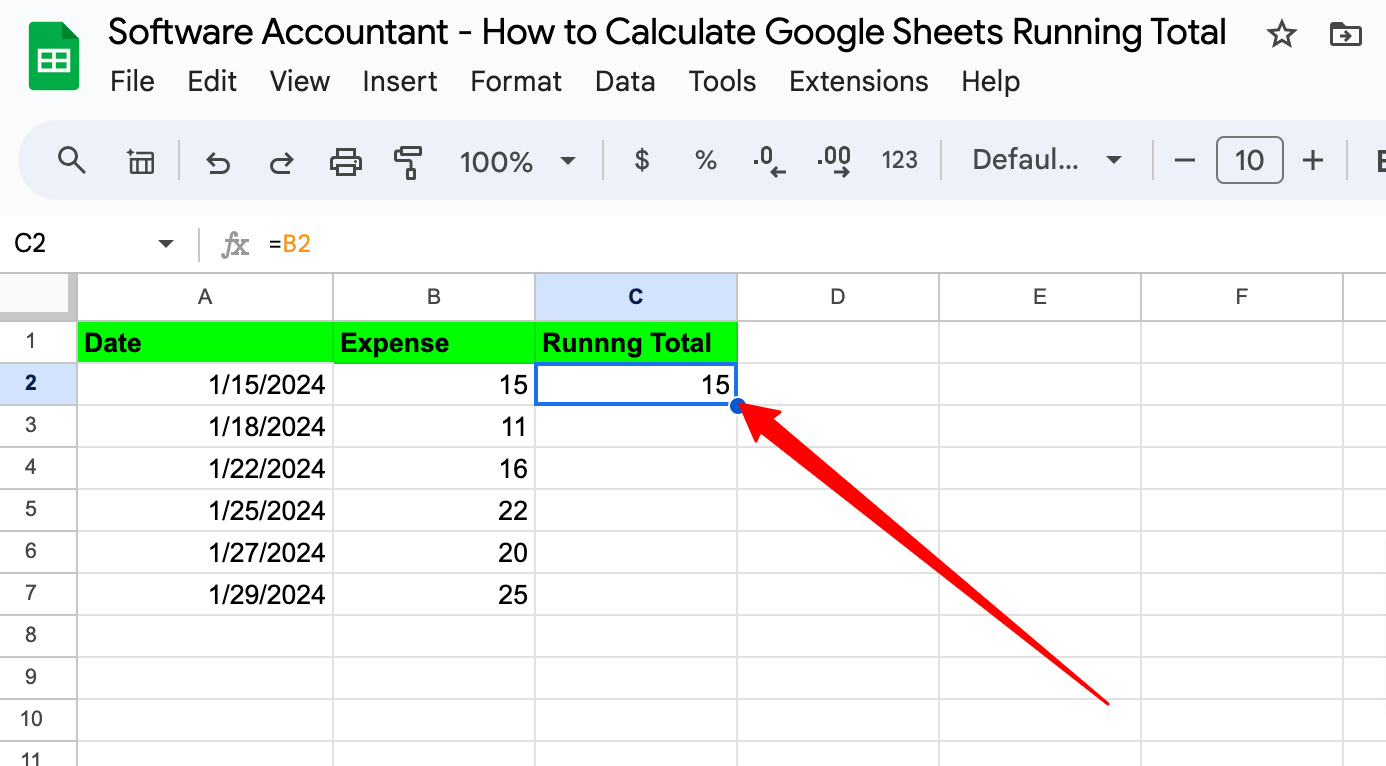Click the undo arrow
This screenshot has height=766, width=1386.
[217, 161]
